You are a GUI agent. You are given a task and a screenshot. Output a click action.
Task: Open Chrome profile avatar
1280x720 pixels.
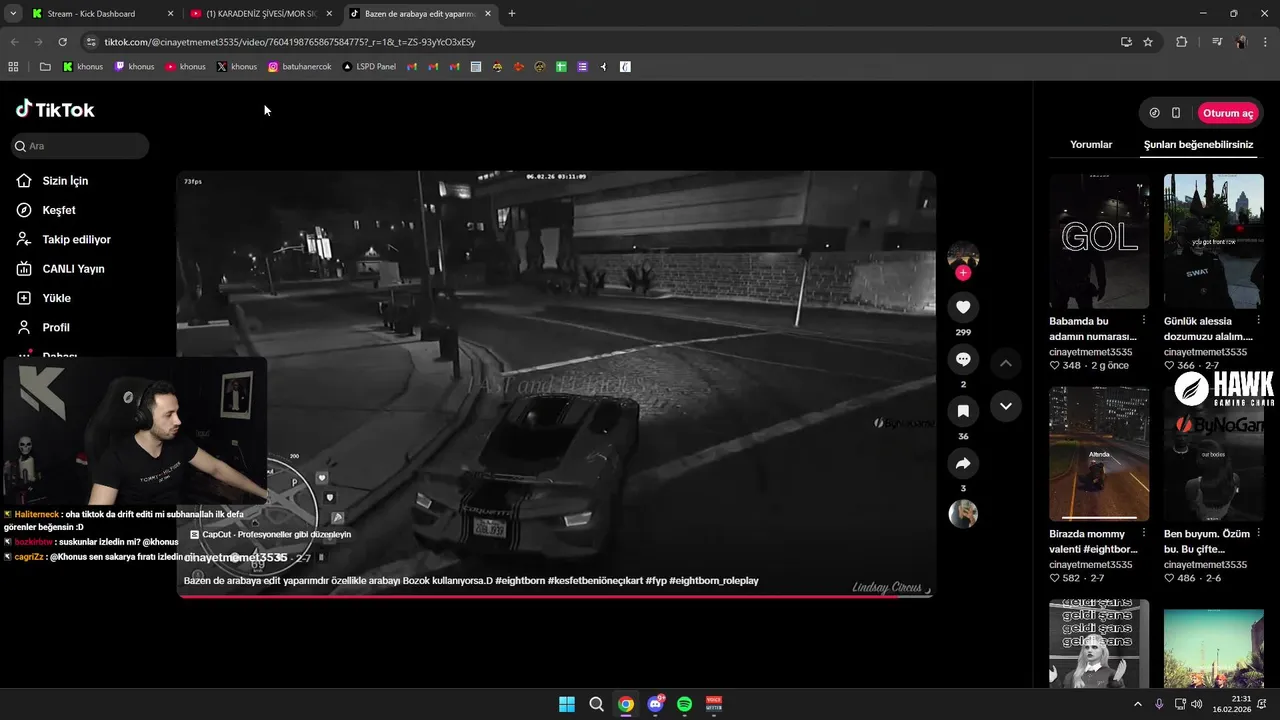[x=1241, y=42]
